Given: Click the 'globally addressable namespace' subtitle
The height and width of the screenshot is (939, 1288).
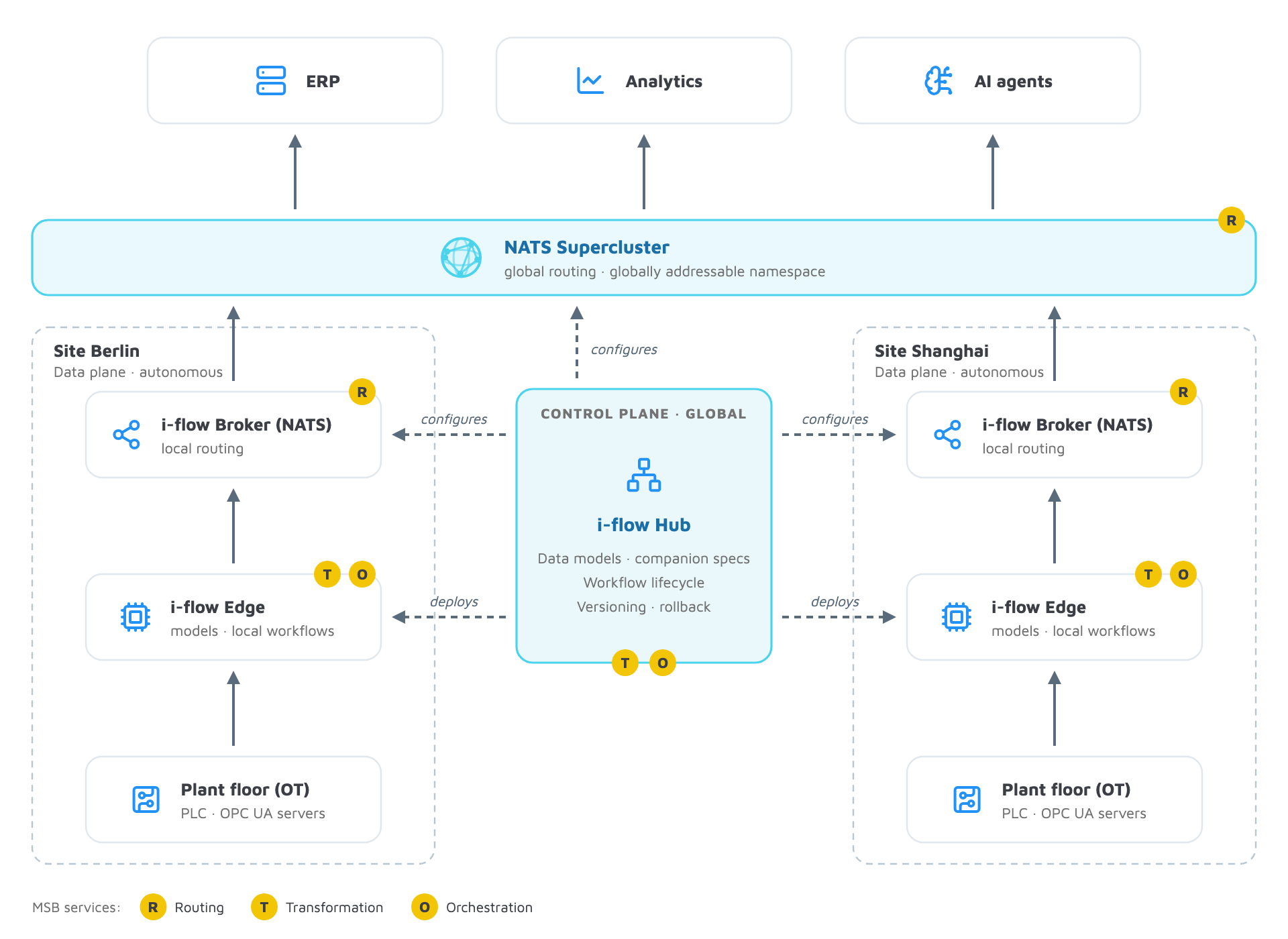Looking at the screenshot, I should point(717,272).
